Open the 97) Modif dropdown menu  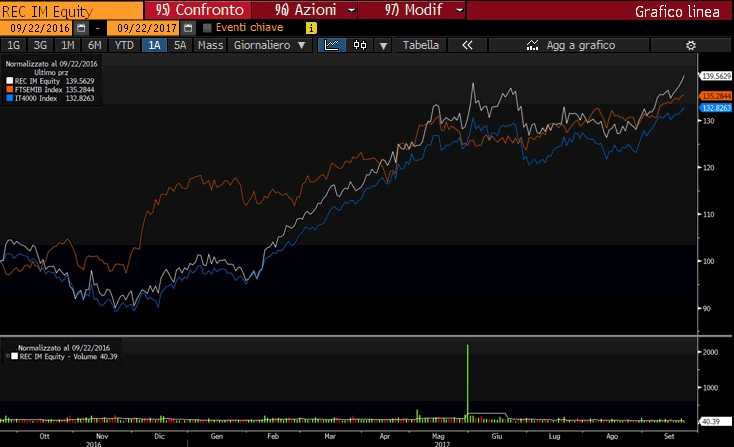click(424, 10)
